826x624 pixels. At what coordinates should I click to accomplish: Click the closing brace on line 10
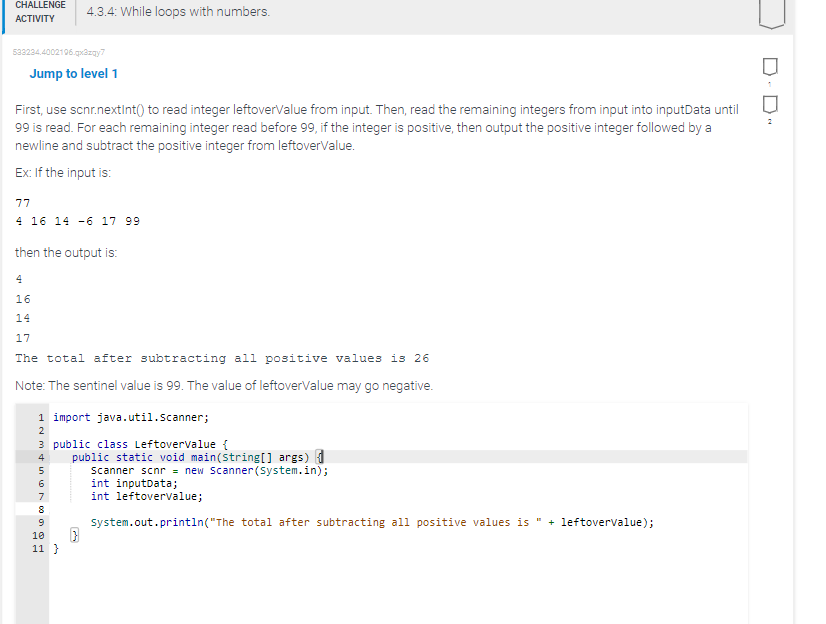coord(74,534)
